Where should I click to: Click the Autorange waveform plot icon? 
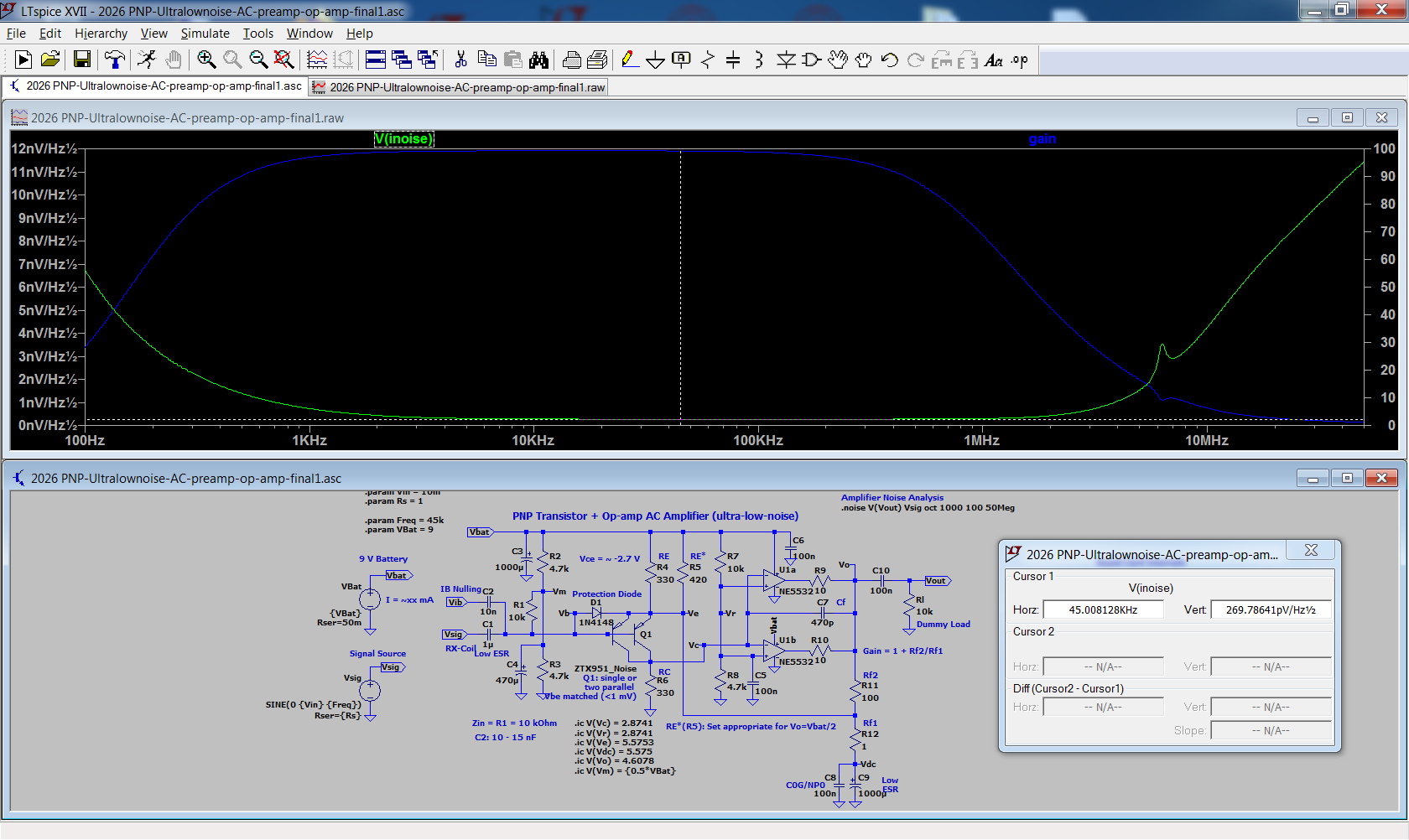point(317,60)
